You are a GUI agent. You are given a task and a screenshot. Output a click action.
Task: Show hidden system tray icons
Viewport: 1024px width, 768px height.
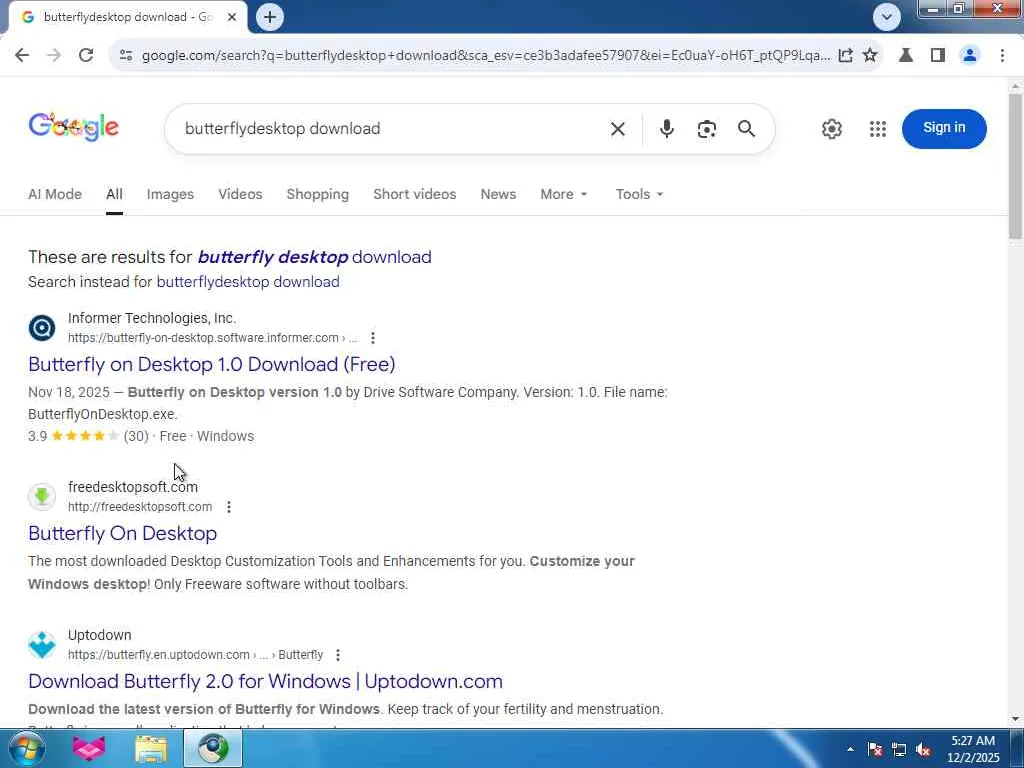tap(850, 749)
